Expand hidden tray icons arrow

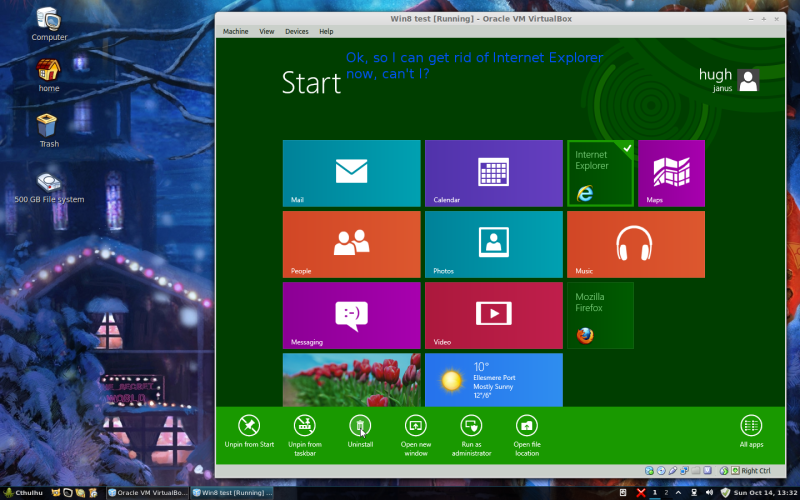tap(679, 492)
